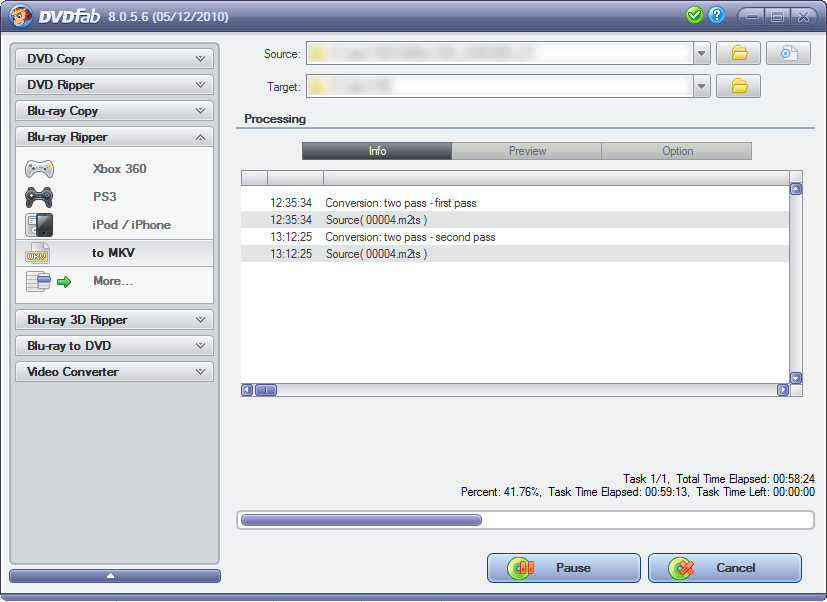
Task: Select the 12:35:34 'Source( 00004.m2ts )' row
Action: 515,220
